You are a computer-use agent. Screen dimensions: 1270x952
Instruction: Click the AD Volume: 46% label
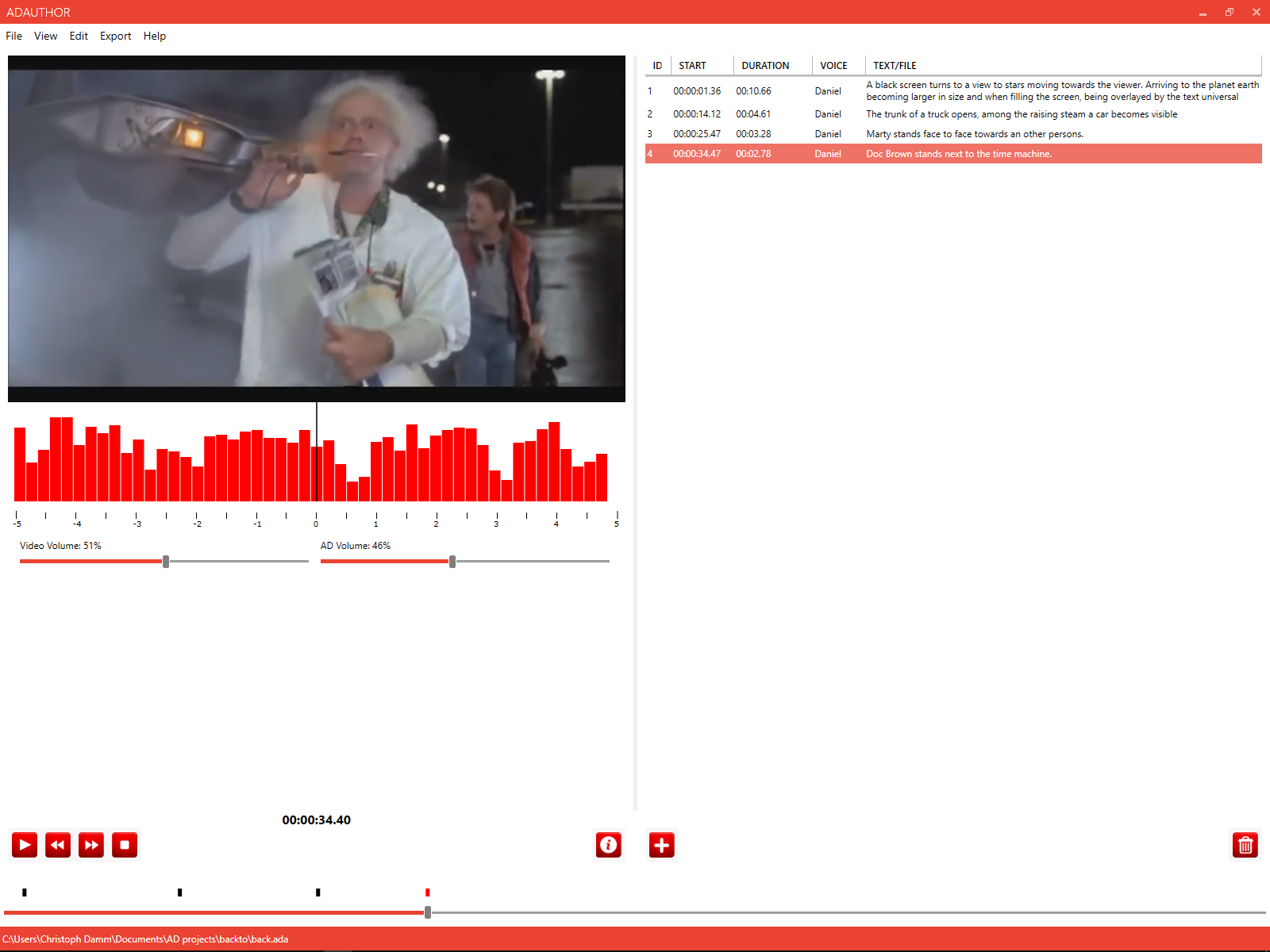tap(356, 546)
